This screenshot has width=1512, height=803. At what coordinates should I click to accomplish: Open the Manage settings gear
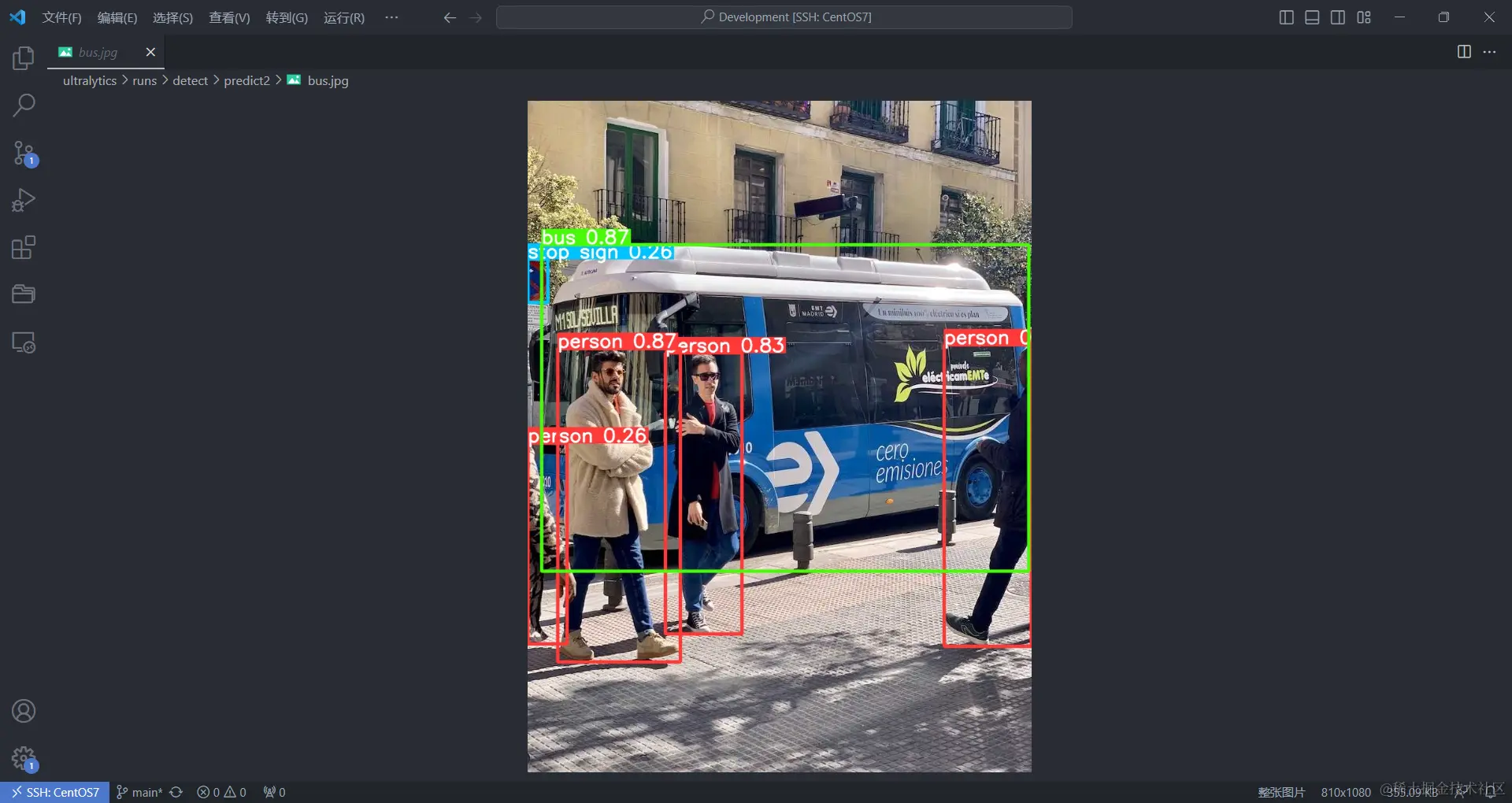pyautogui.click(x=24, y=758)
